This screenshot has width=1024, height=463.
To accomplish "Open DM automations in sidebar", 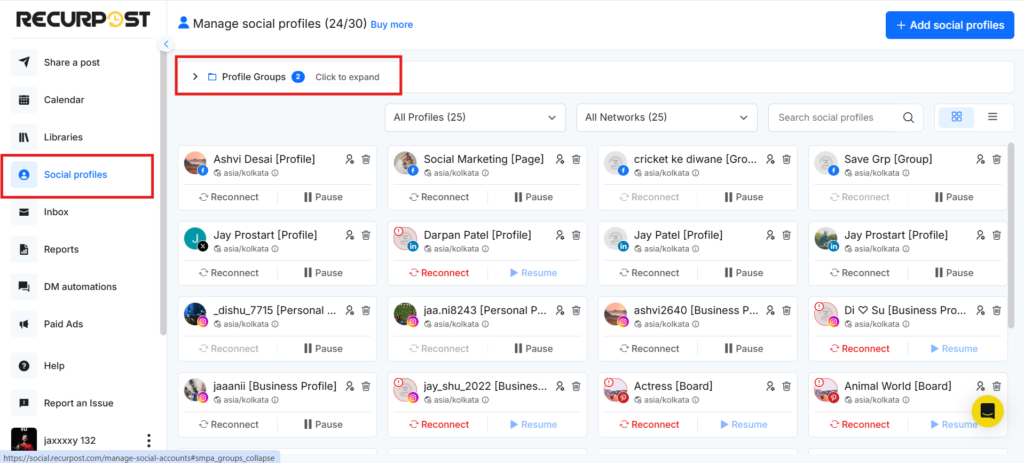I will pyautogui.click(x=80, y=286).
